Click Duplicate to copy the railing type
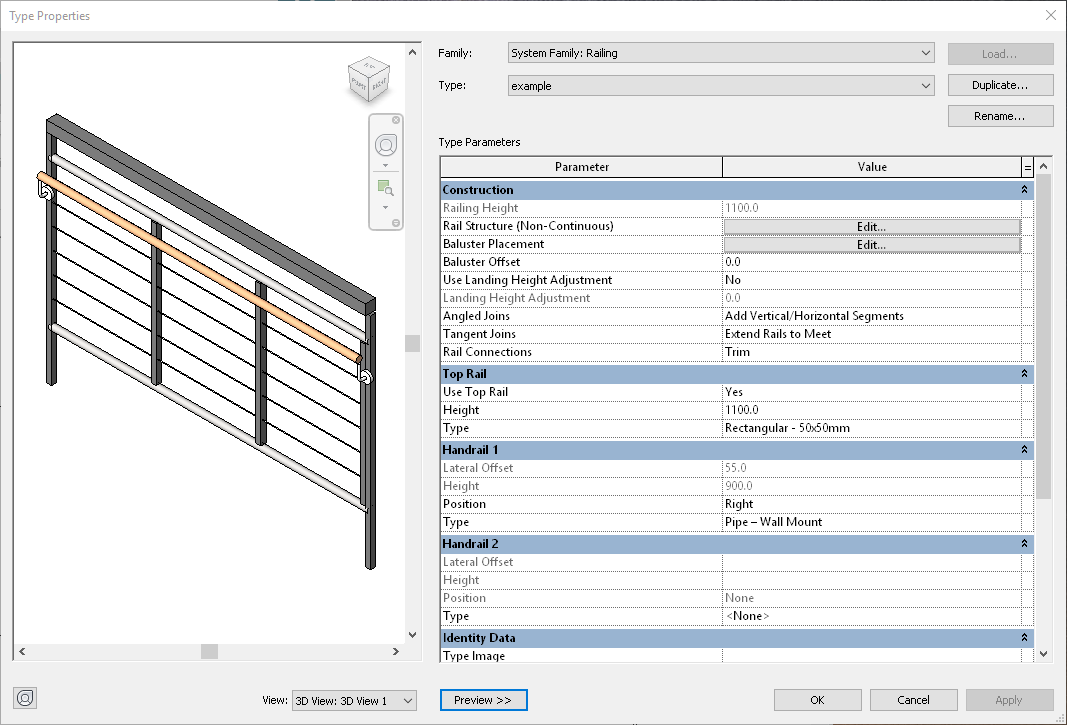Image resolution: width=1067 pixels, height=725 pixels. click(999, 85)
